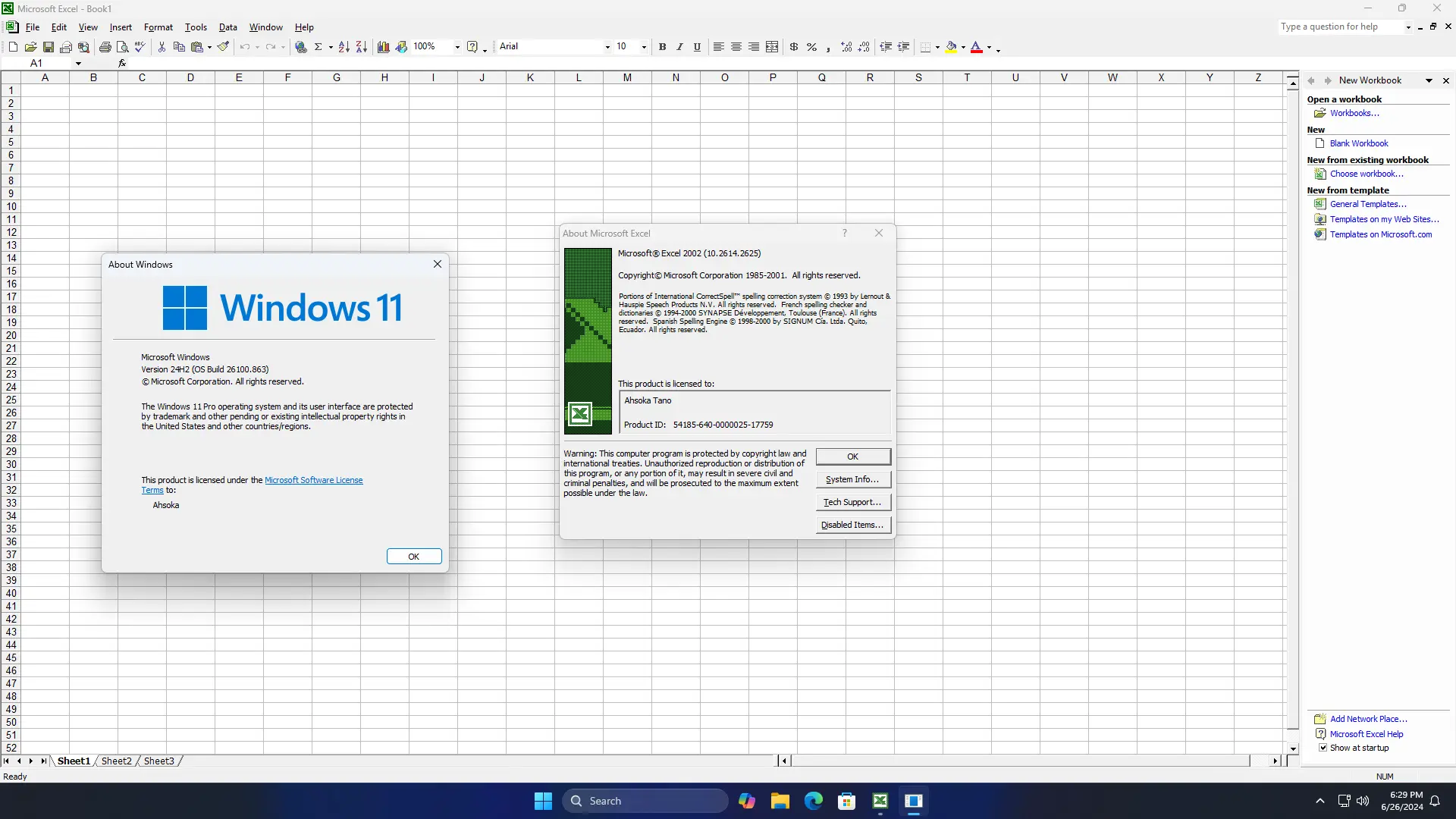The image size is (1456, 819).
Task: Apply the yellow Fill Color swatch
Action: coord(951,47)
